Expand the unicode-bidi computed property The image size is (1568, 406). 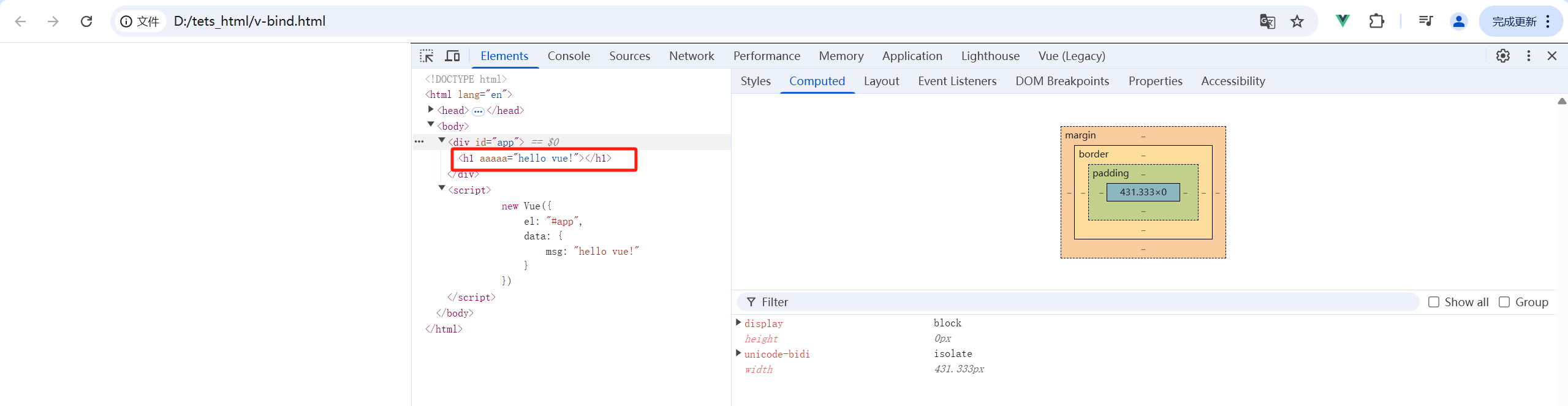pyautogui.click(x=738, y=353)
